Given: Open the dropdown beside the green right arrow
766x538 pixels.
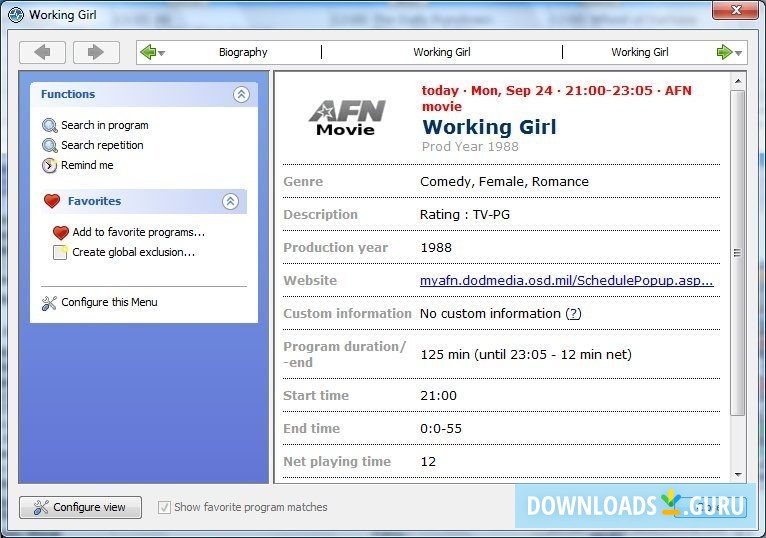Looking at the screenshot, I should [738, 53].
